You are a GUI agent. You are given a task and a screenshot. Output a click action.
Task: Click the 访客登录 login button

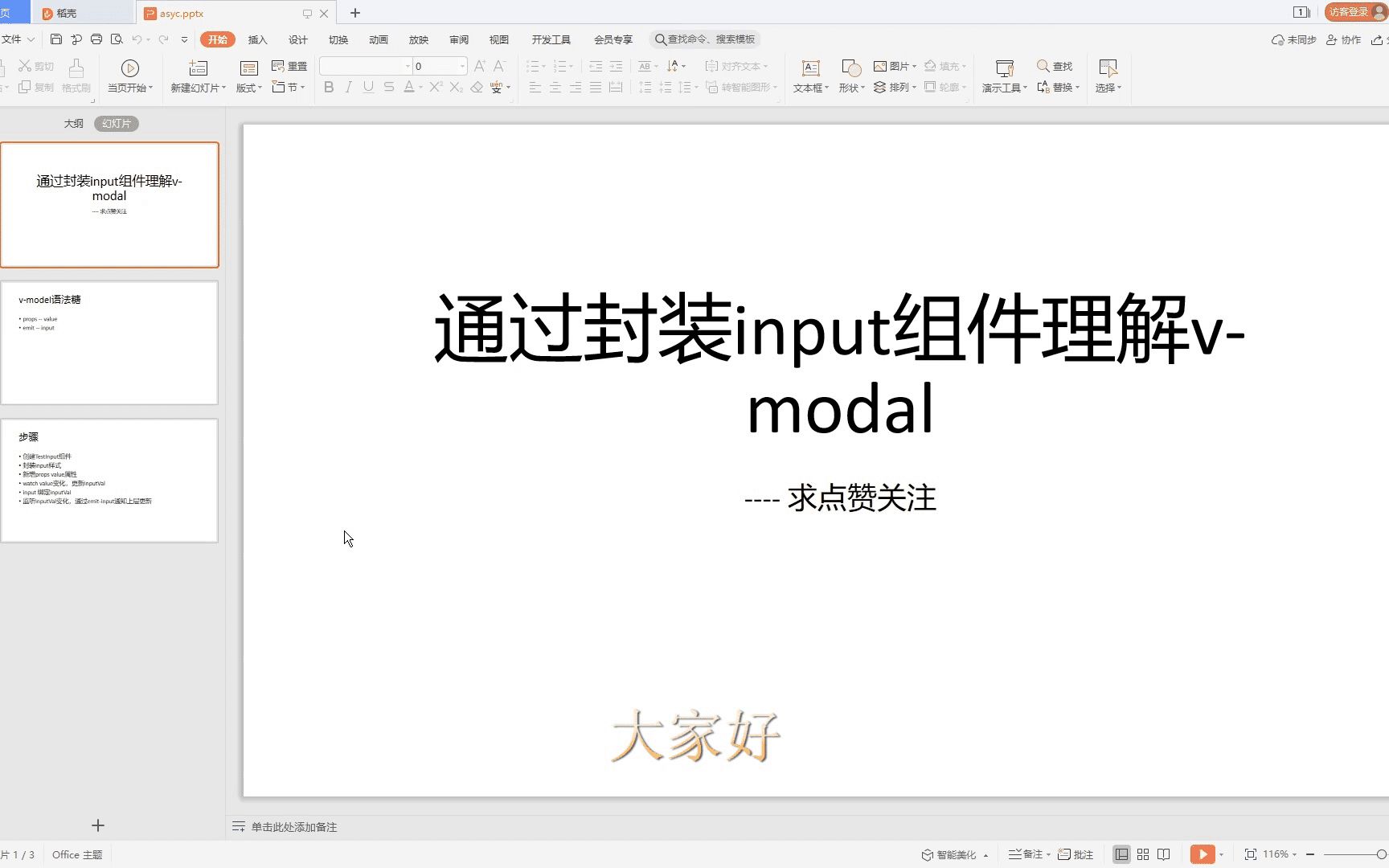[x=1352, y=12]
